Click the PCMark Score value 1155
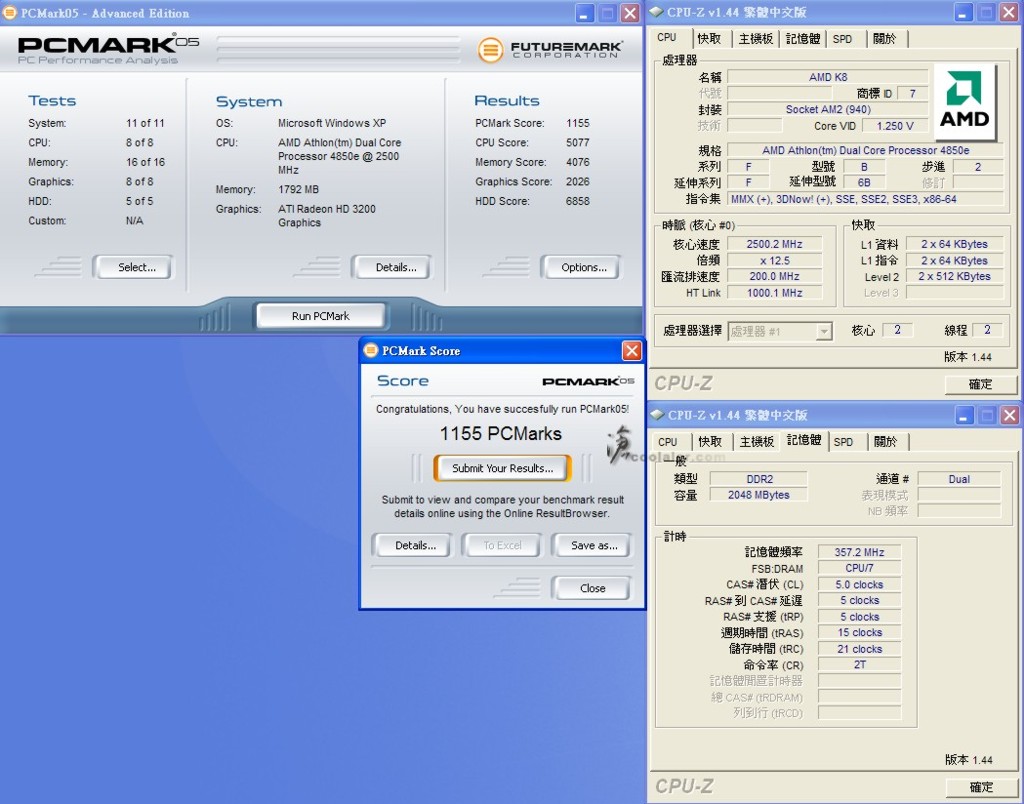The width and height of the screenshot is (1024, 804). coord(577,123)
